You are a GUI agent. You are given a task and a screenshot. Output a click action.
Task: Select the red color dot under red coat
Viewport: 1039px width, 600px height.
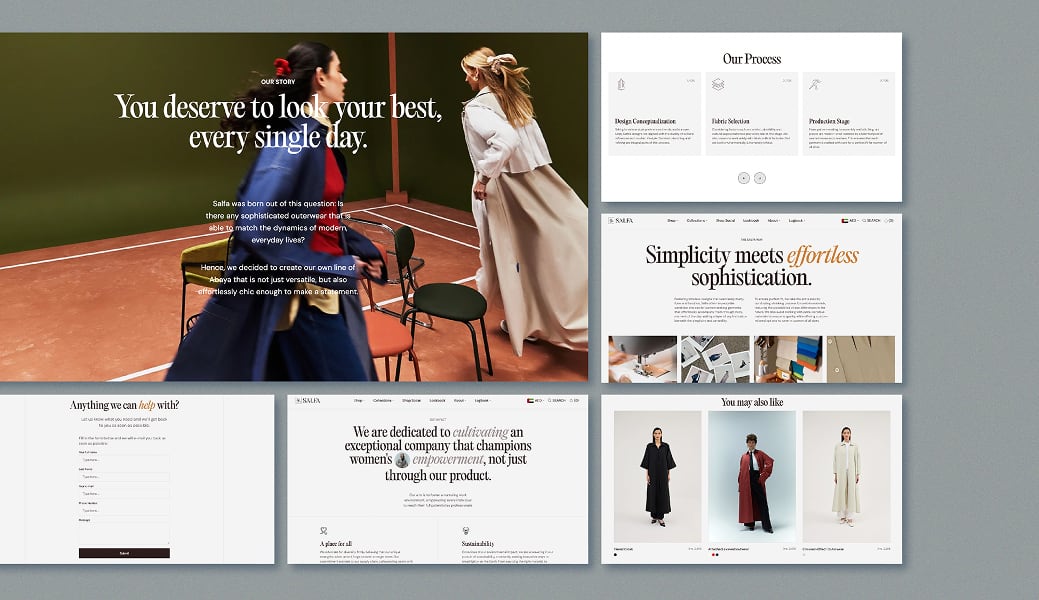[x=713, y=554]
